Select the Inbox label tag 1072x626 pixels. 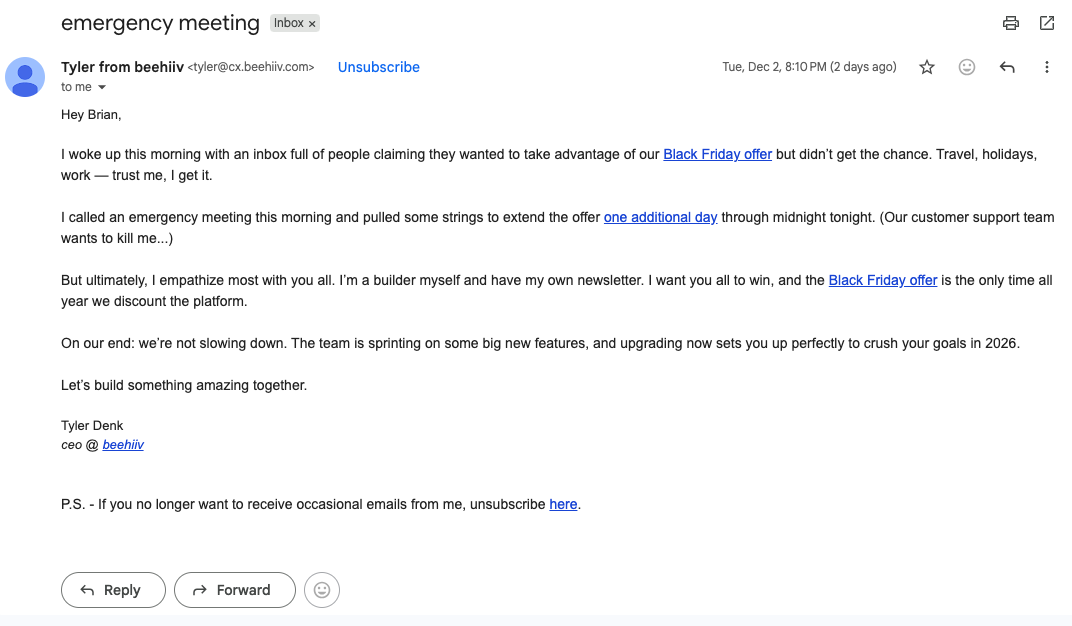tap(289, 22)
